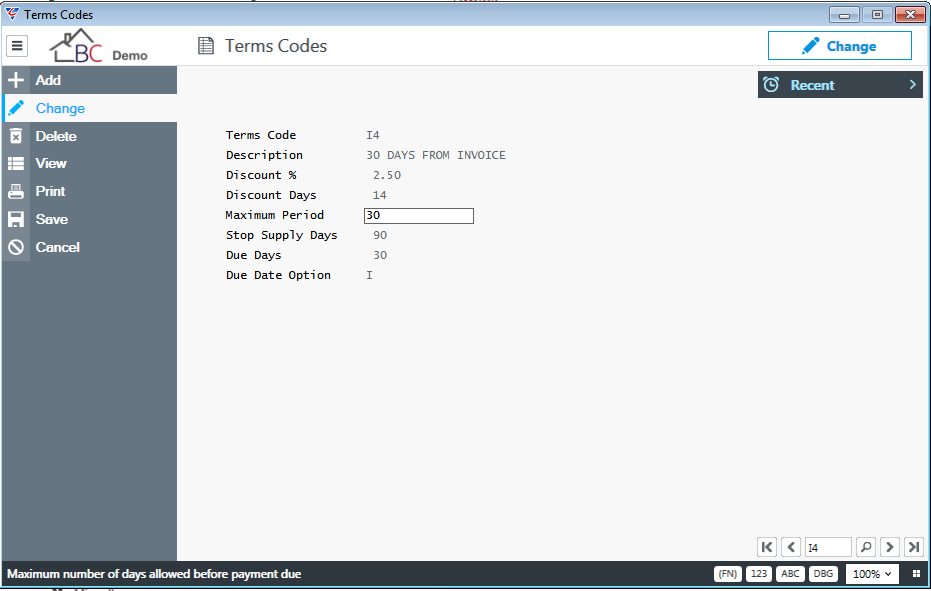Click the top-right Change button
This screenshot has height=591, width=931.
(840, 46)
